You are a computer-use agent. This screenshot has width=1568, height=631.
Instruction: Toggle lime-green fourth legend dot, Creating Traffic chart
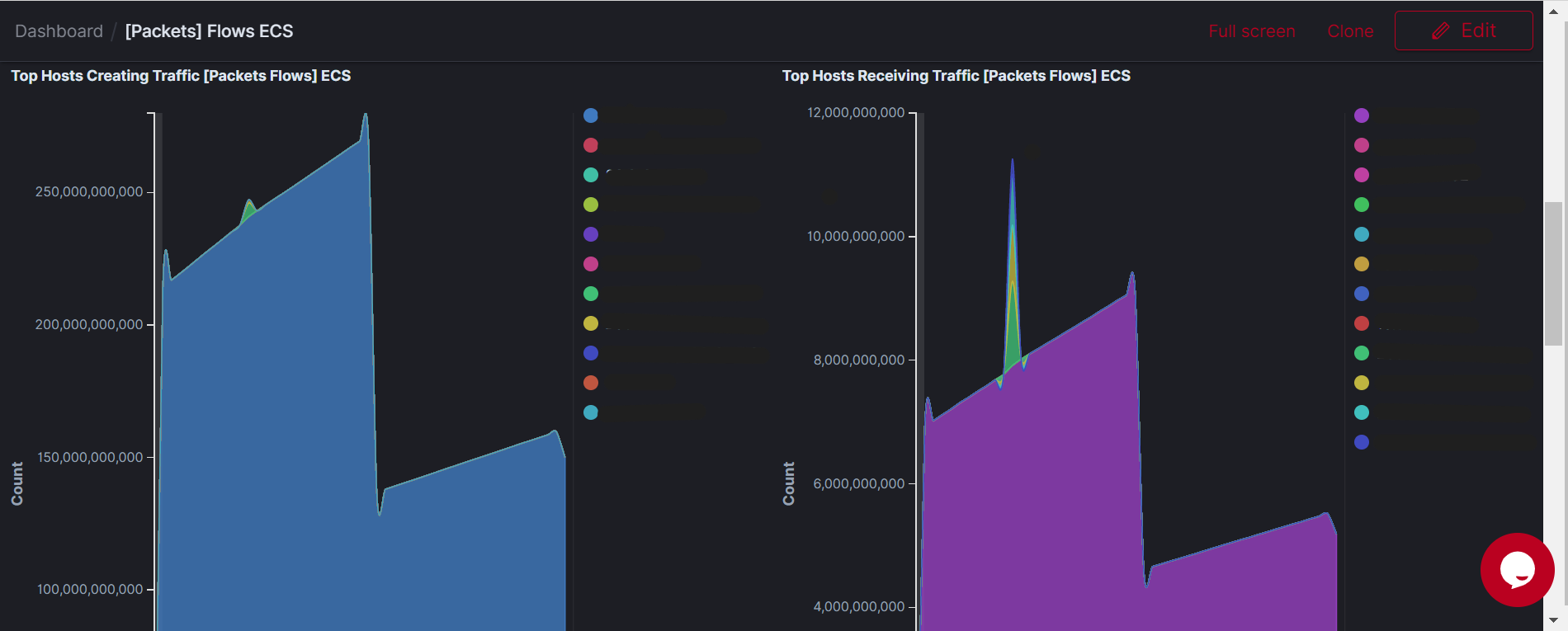coord(591,205)
